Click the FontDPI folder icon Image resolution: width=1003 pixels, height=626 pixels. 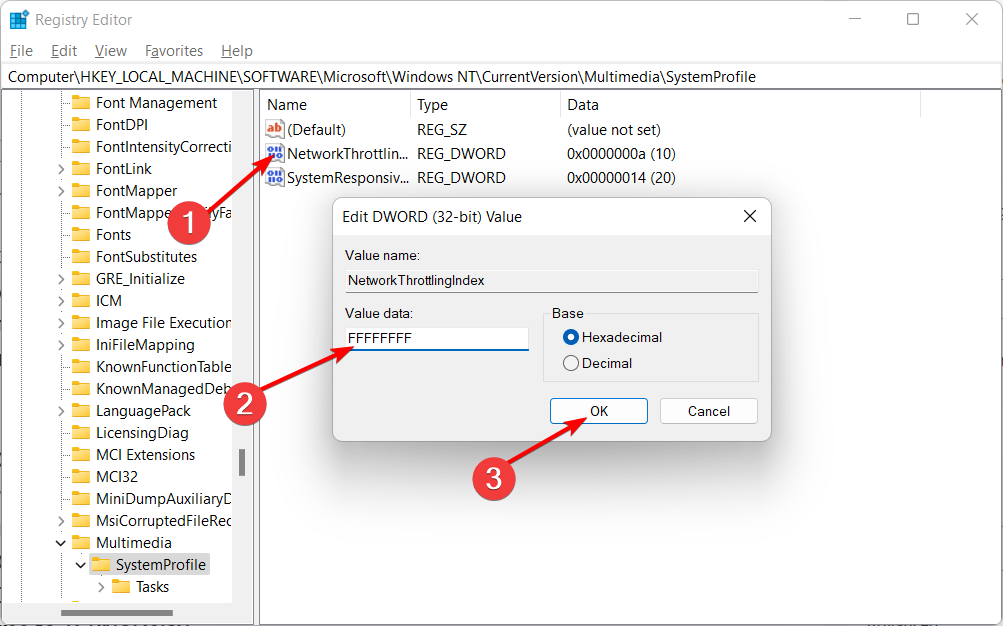point(83,124)
